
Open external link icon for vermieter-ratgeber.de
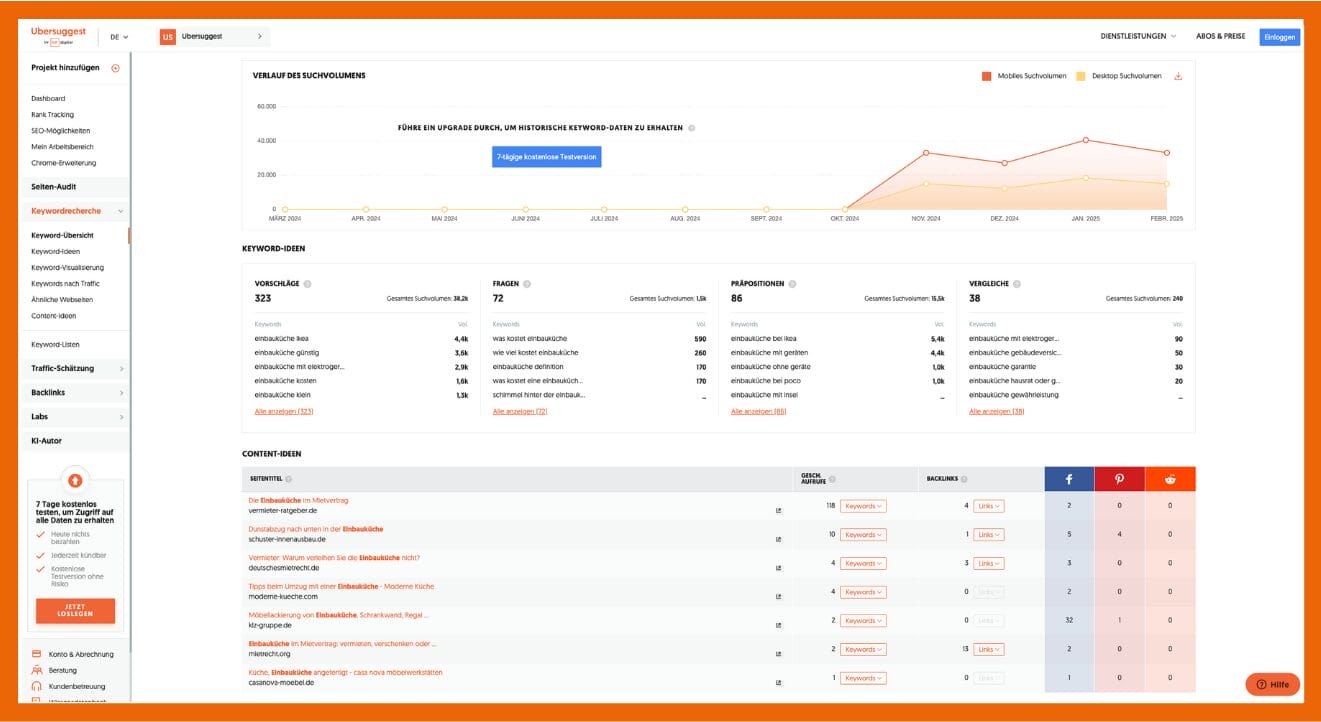(778, 510)
